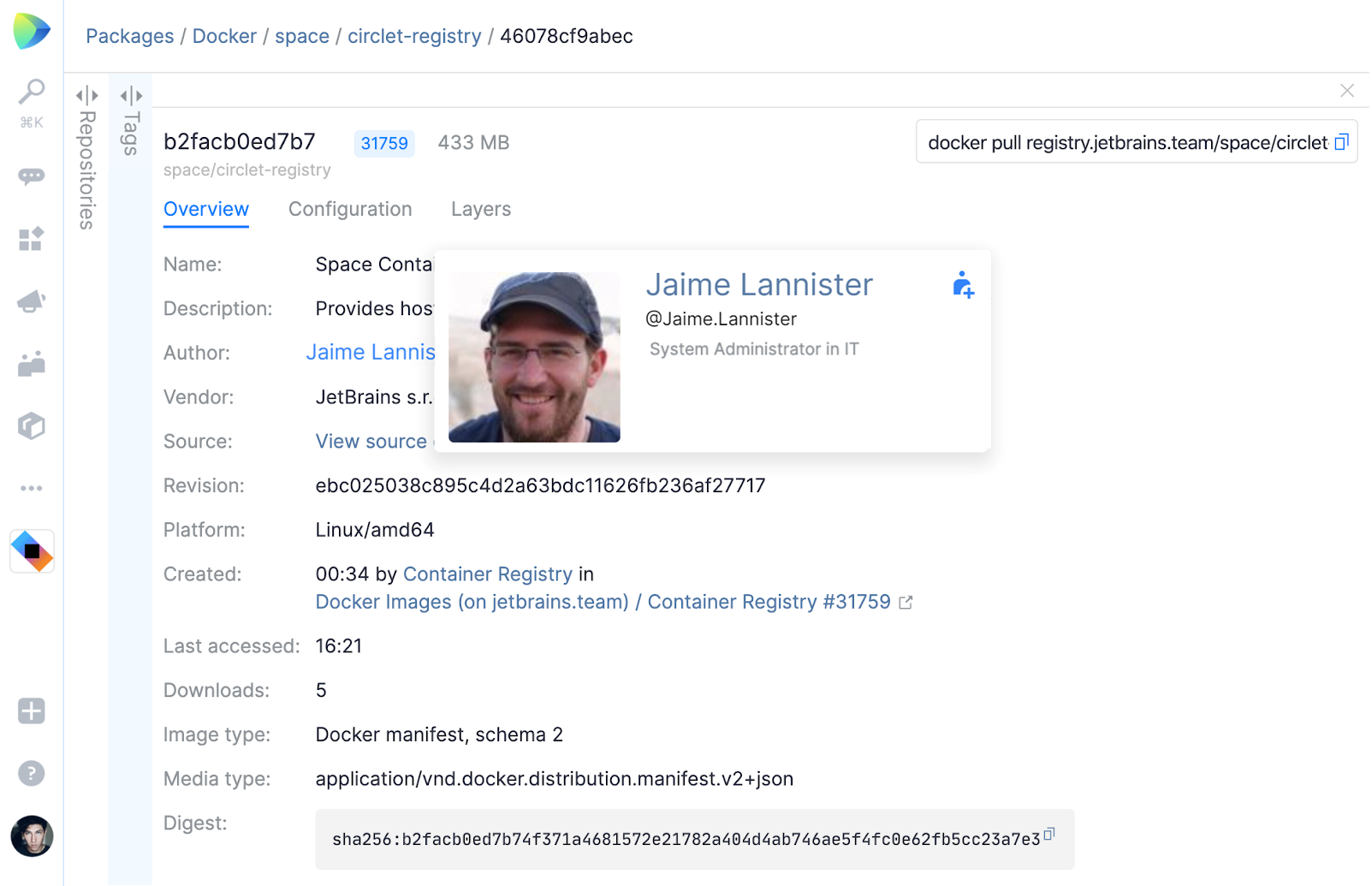The image size is (1372, 886).
Task: Open the JetBrains Toolbox colored icon
Action: [x=32, y=551]
